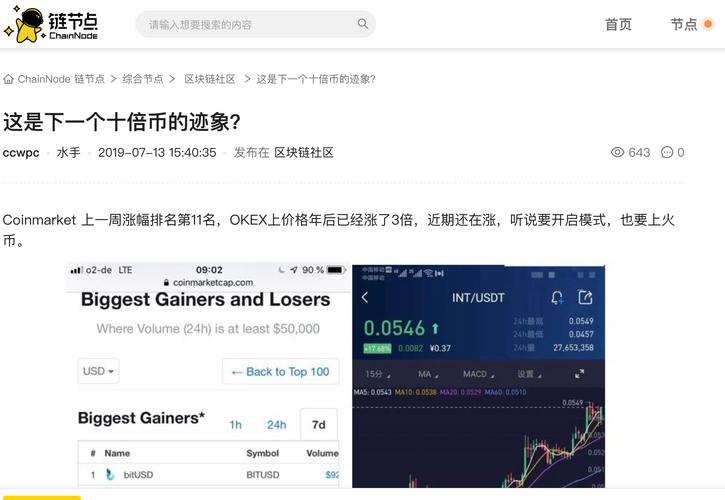Click the eye views icon

click(x=617, y=152)
